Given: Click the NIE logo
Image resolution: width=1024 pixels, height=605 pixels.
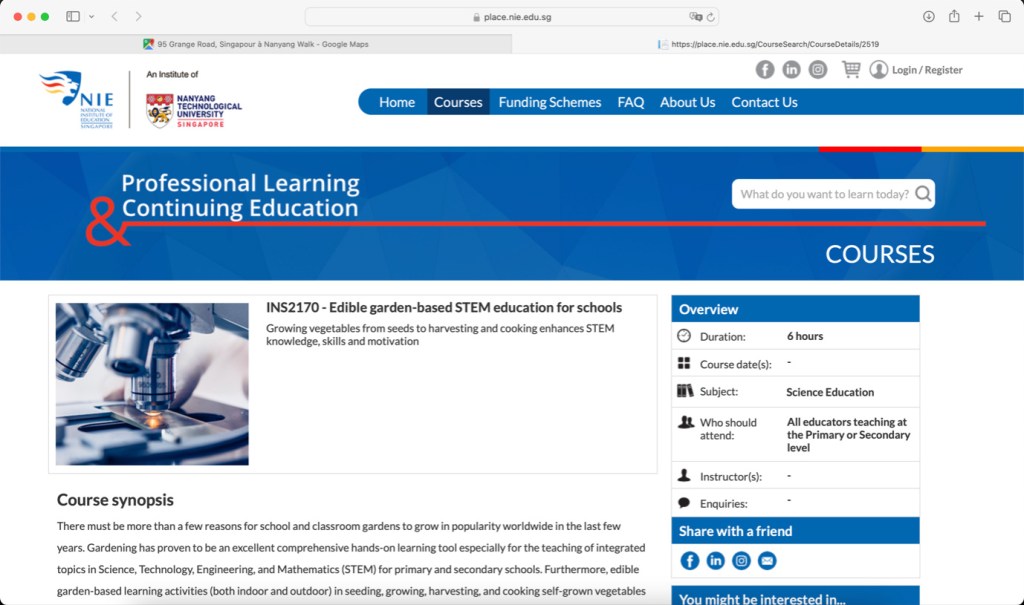Looking at the screenshot, I should pos(75,100).
